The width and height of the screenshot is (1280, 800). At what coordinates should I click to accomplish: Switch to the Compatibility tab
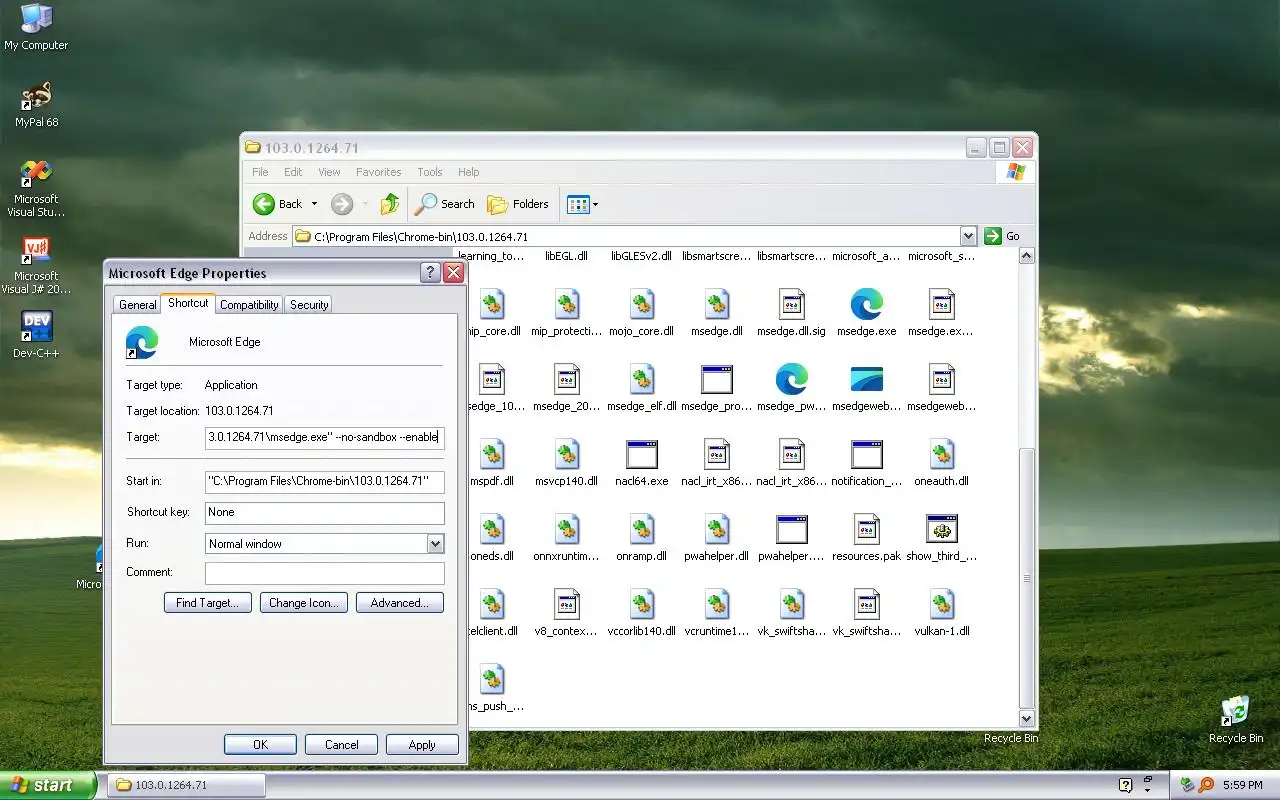pyautogui.click(x=249, y=305)
